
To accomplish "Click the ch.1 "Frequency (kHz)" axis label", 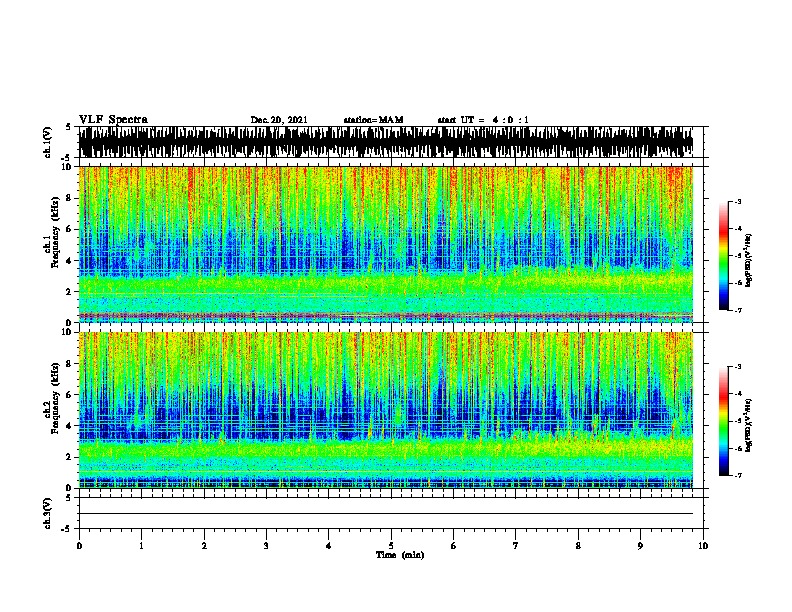I will 55,233.
